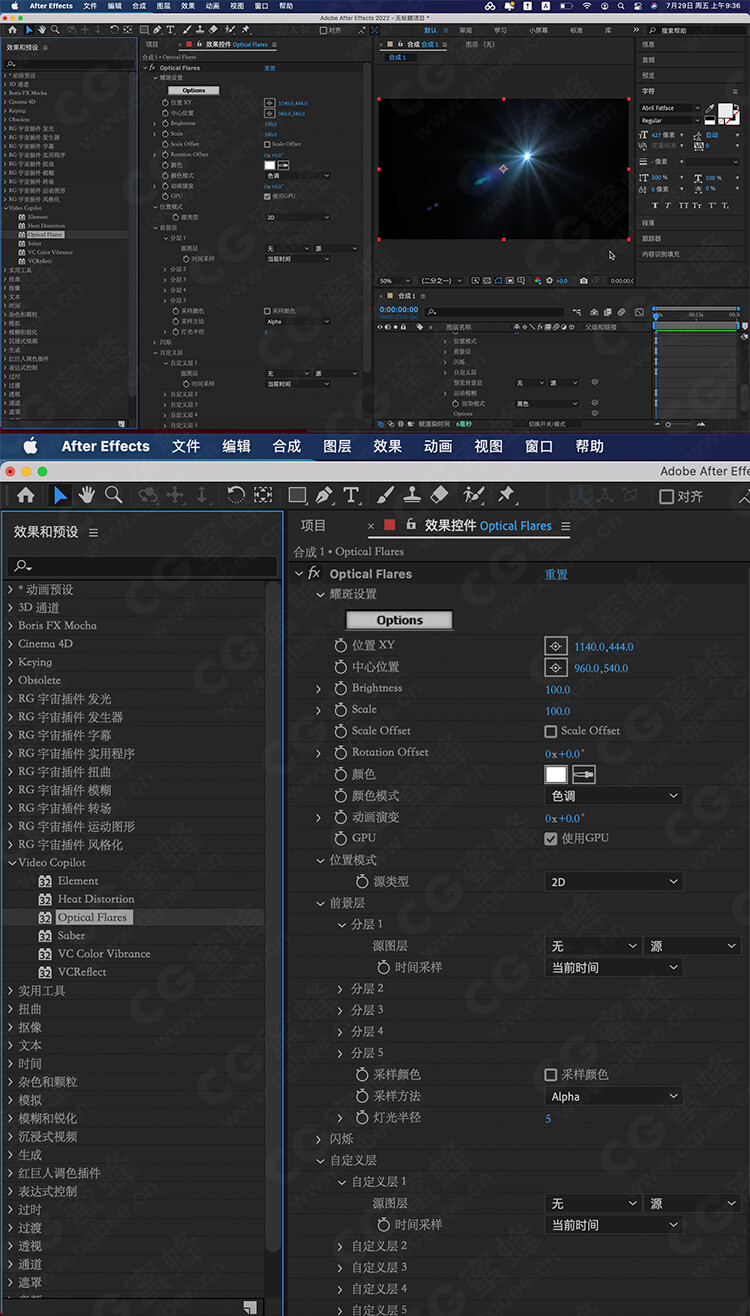Select the Rectangle shape tool in enlarged toolbar
Viewport: 750px width, 1316px height.
[x=298, y=495]
